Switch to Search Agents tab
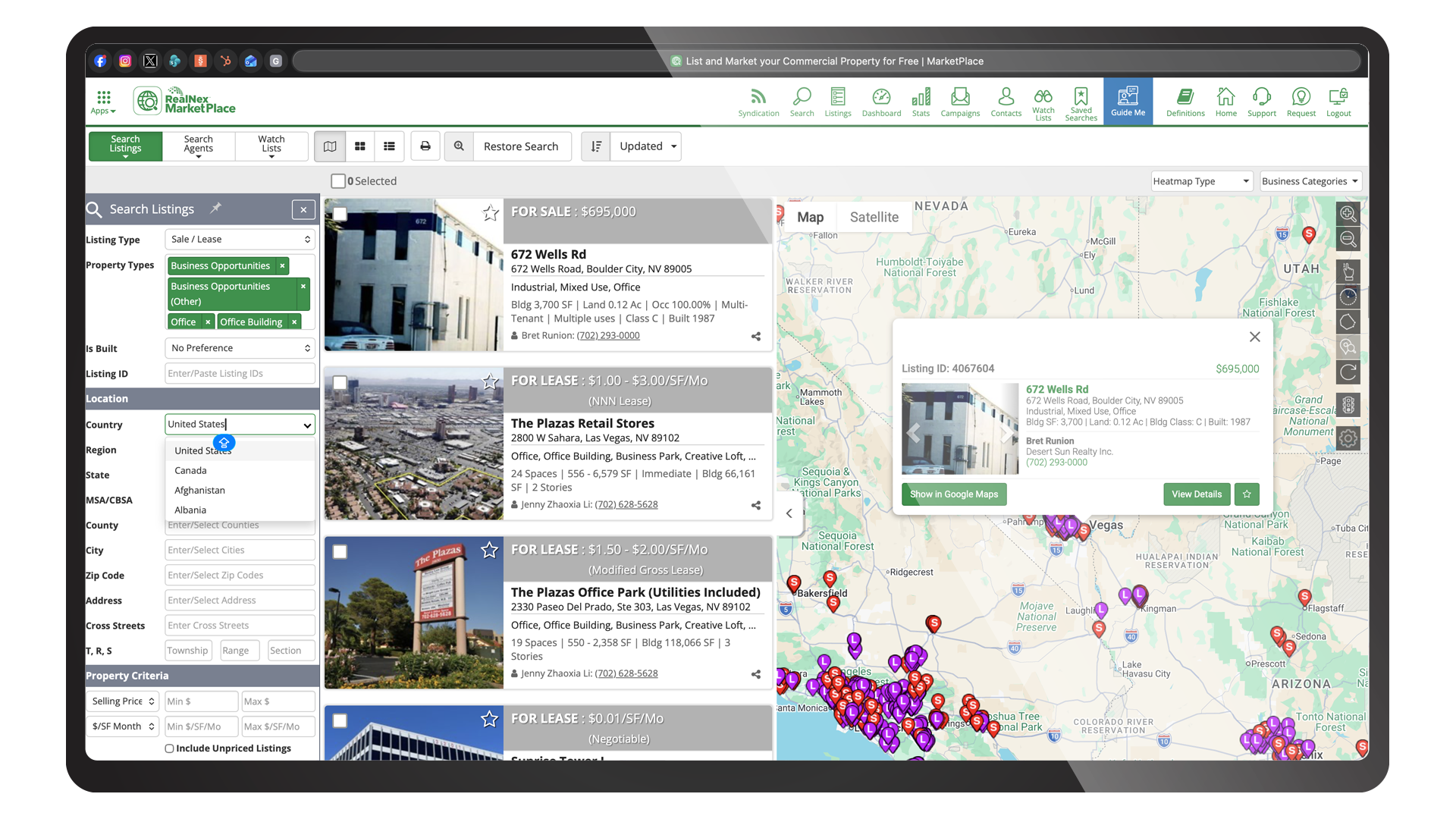 pos(199,146)
